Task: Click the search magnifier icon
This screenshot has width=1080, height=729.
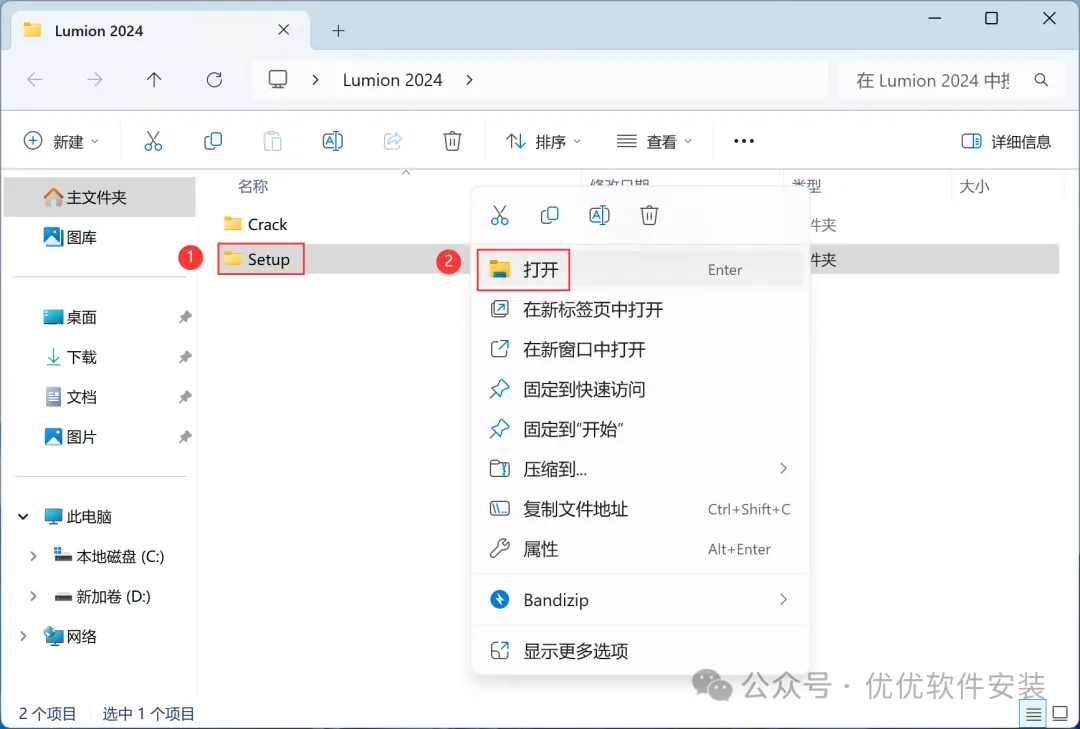Action: click(1041, 80)
